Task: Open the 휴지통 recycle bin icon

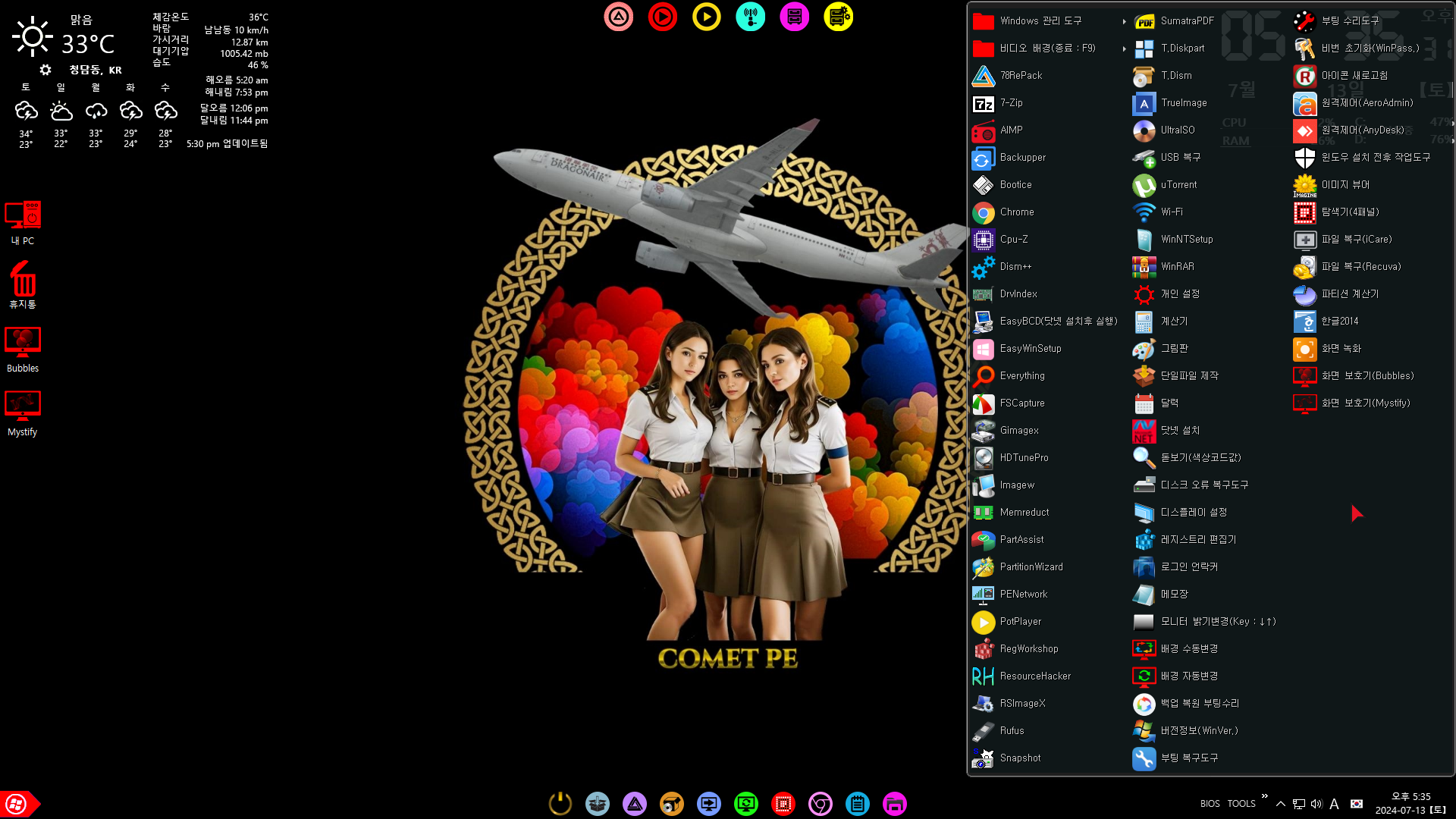Action: pos(23,285)
